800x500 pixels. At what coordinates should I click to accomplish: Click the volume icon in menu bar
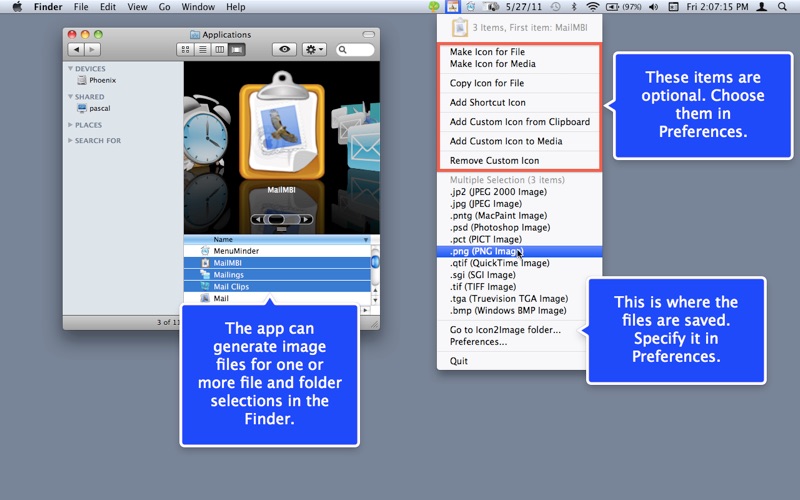click(653, 7)
